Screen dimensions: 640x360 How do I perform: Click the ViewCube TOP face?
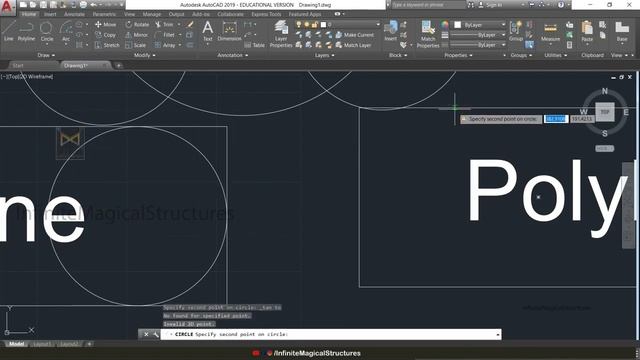[604, 112]
